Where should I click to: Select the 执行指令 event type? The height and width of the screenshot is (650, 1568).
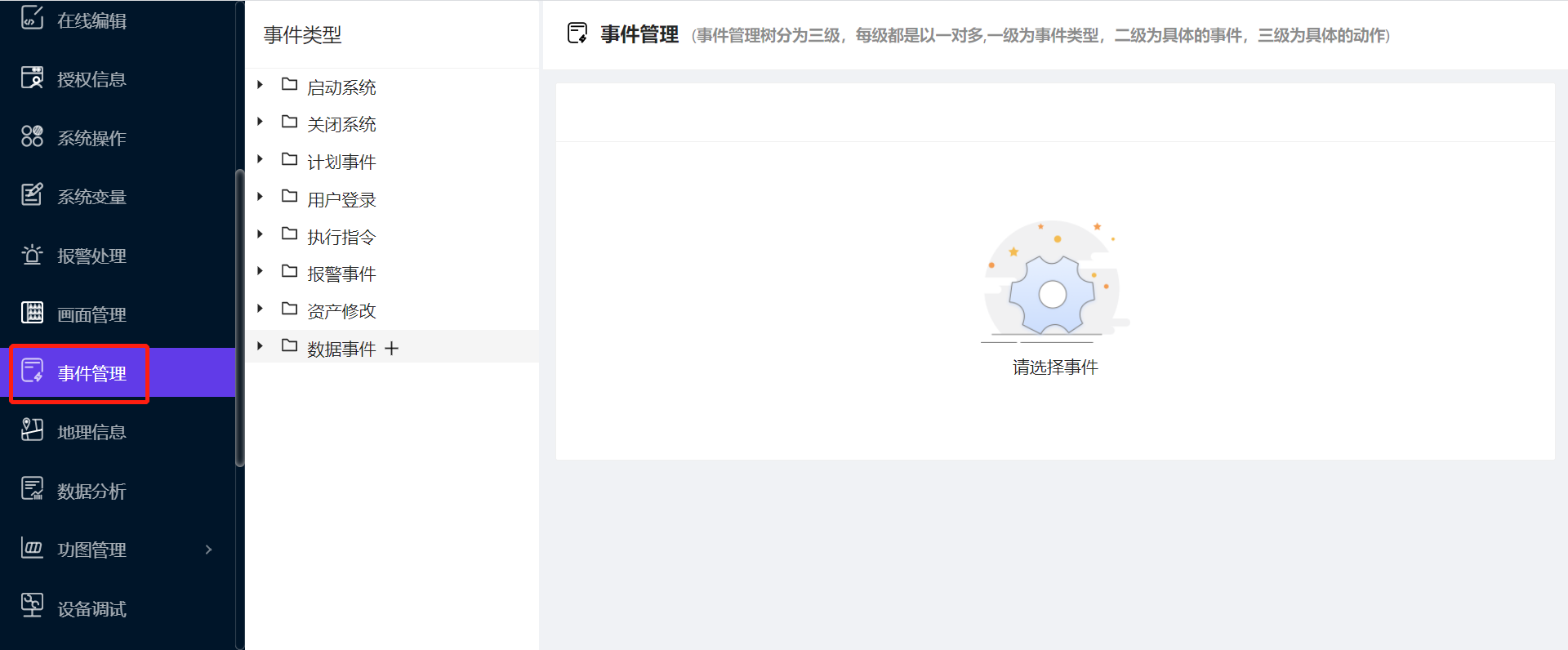[x=341, y=237]
